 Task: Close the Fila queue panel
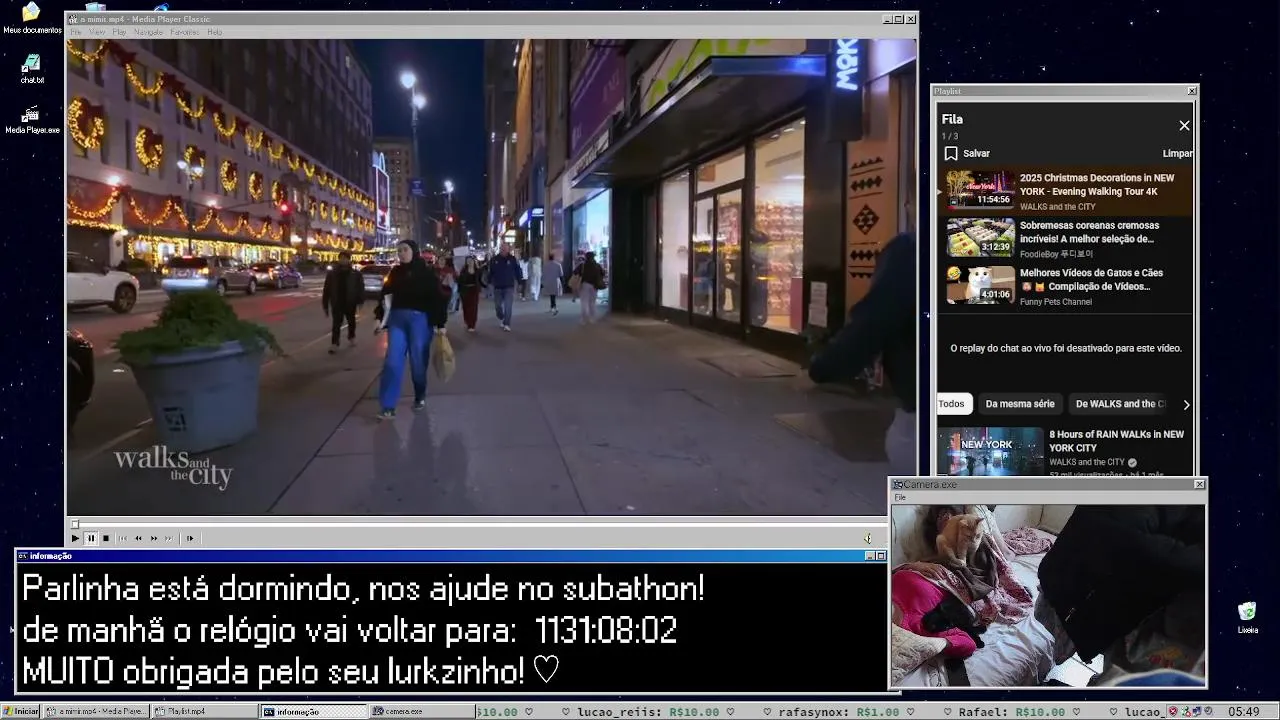click(x=1184, y=125)
